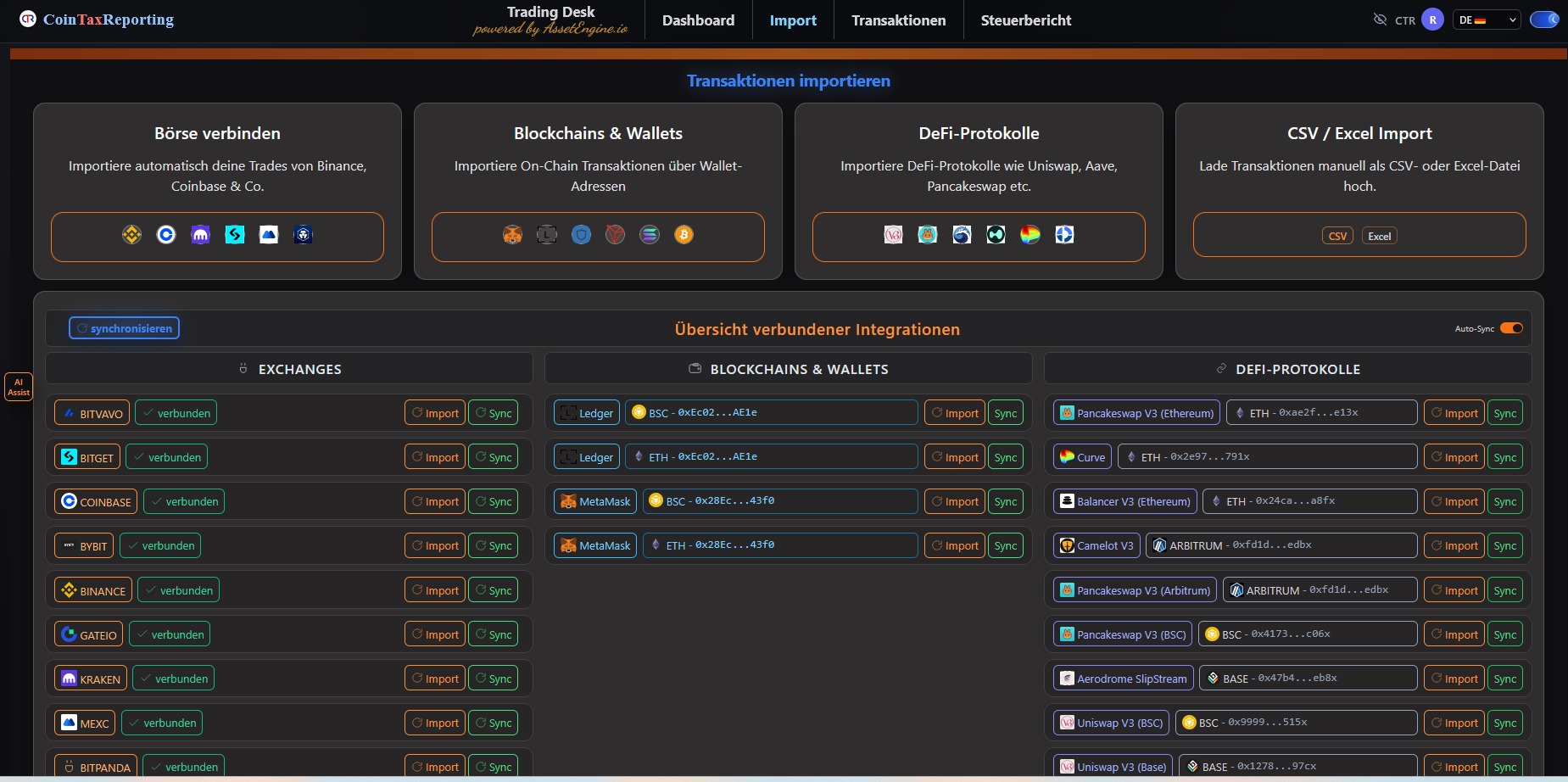Click Import in the Curve row
Viewport: 1568px width, 782px height.
(1454, 457)
